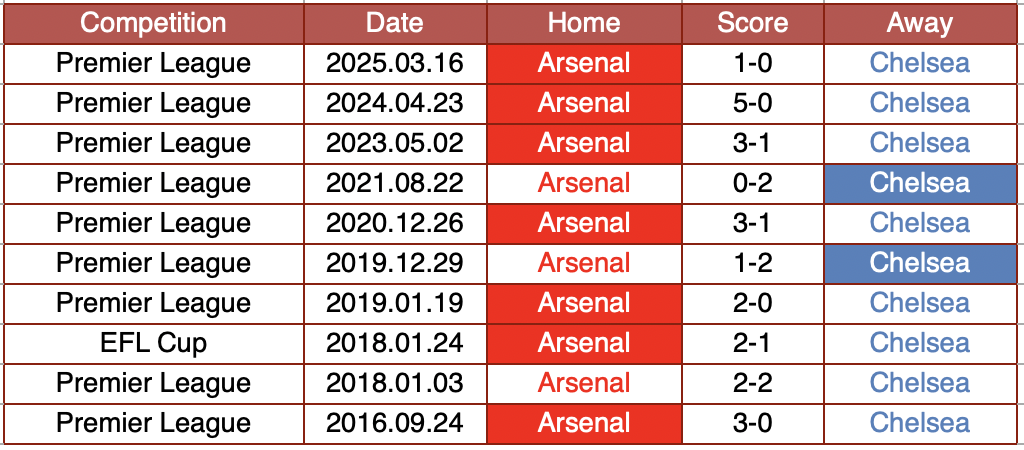1024x450 pixels.
Task: Click Arsenal in the 2025.03.16 row
Action: point(584,63)
